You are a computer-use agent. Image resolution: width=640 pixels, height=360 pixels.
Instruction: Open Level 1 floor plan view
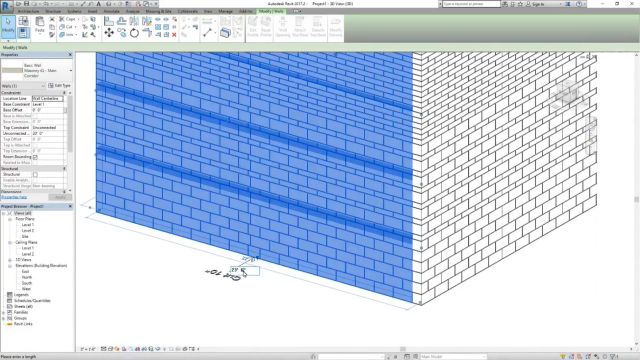click(28, 225)
